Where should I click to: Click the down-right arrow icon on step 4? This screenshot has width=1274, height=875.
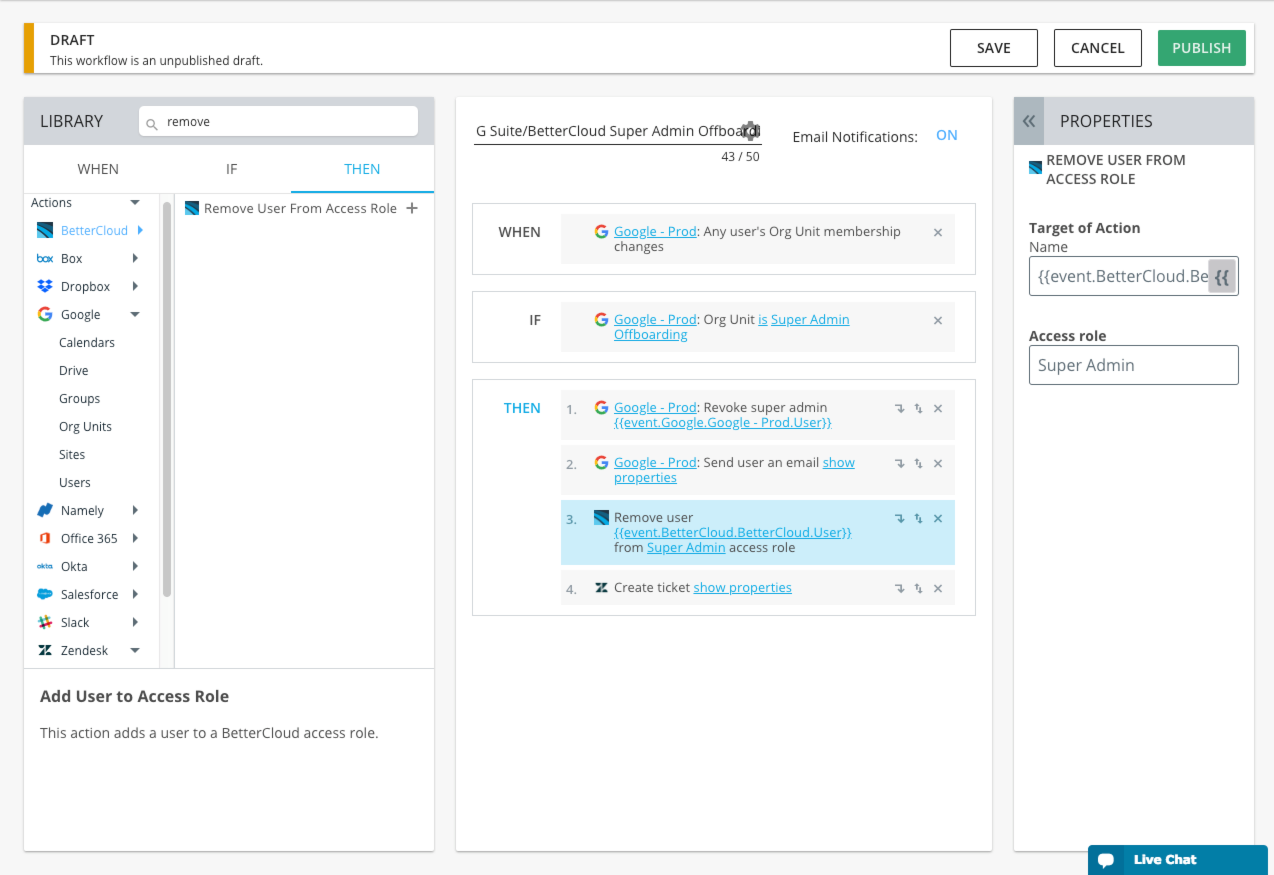coord(899,588)
